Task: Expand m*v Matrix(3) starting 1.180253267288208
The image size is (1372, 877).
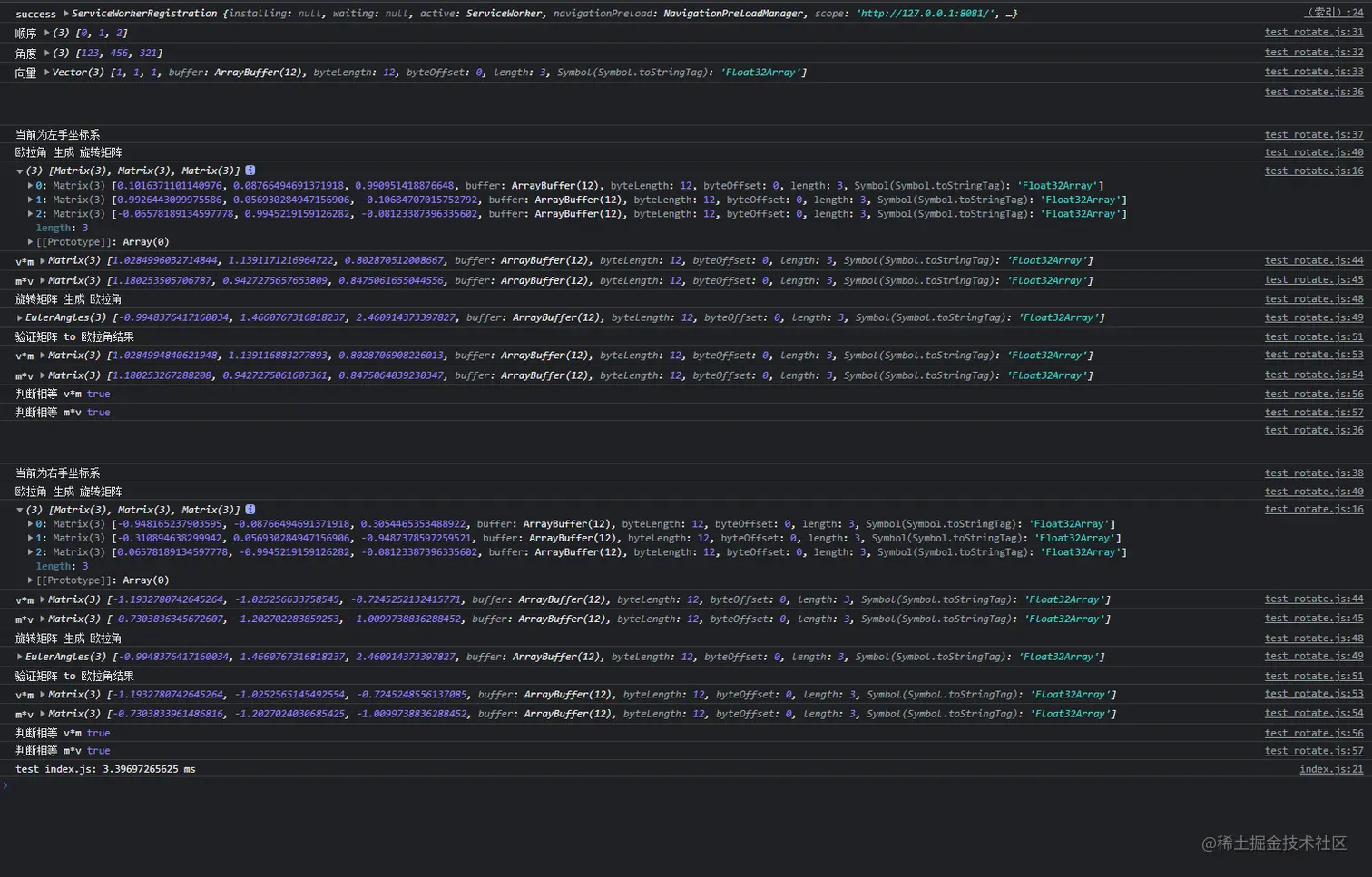Action: (x=42, y=375)
